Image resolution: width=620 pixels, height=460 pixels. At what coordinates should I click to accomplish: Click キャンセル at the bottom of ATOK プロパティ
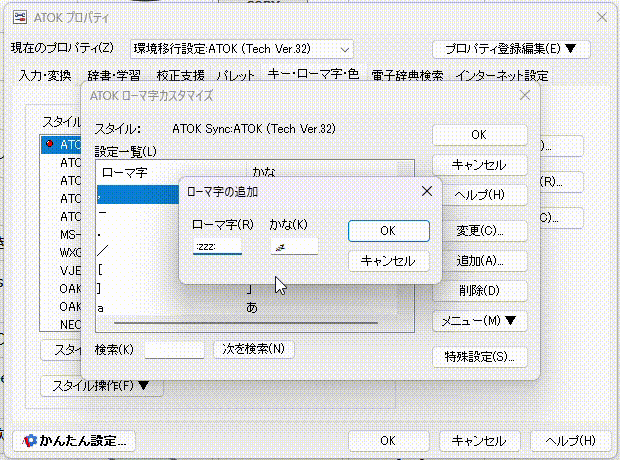point(479,441)
